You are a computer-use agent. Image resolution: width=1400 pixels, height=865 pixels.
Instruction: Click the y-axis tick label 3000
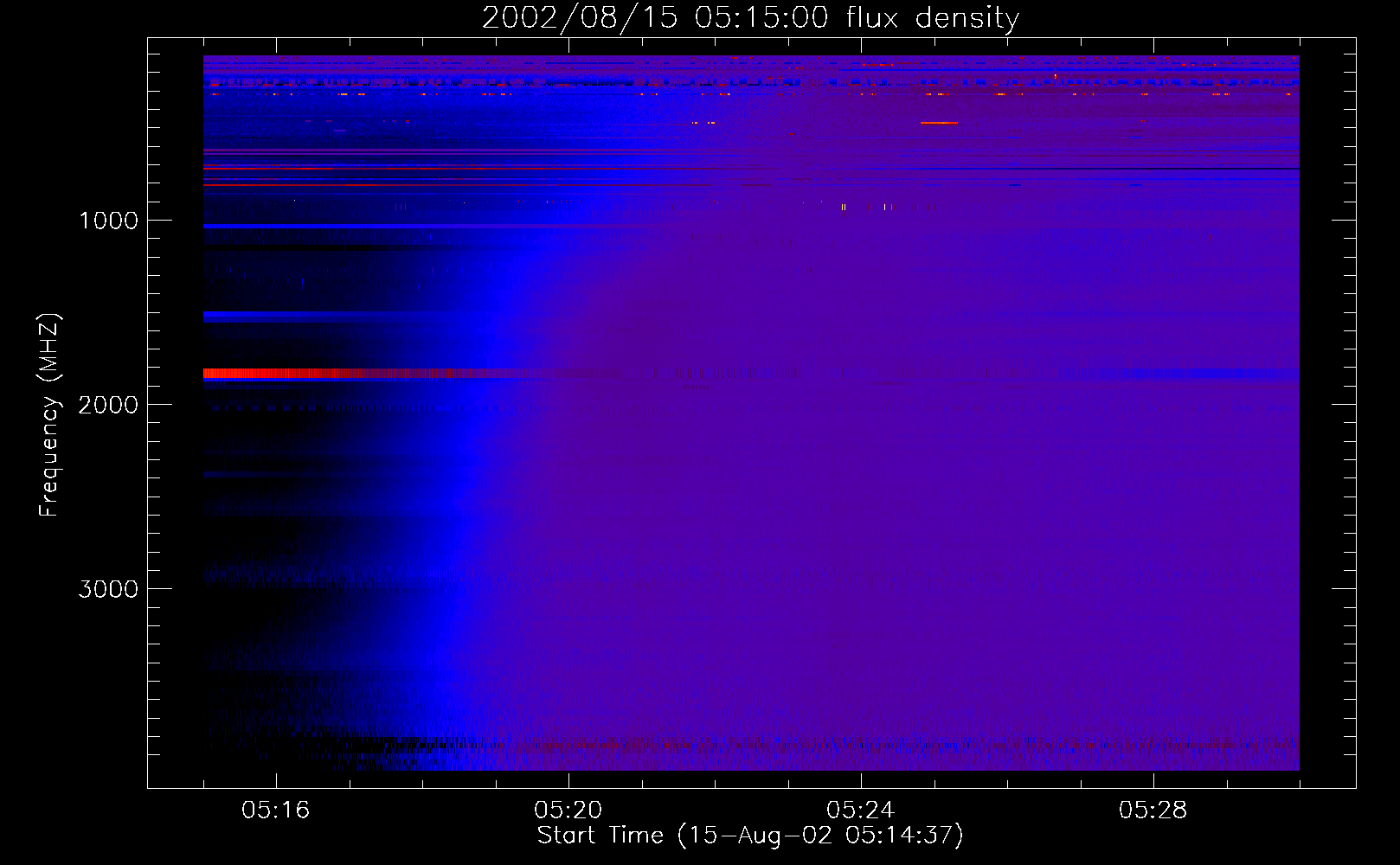tap(108, 589)
